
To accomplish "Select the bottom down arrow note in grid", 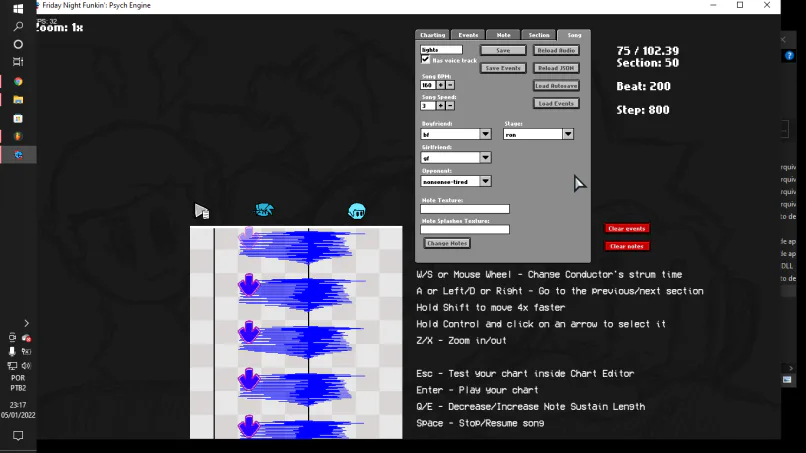I will pyautogui.click(x=249, y=427).
